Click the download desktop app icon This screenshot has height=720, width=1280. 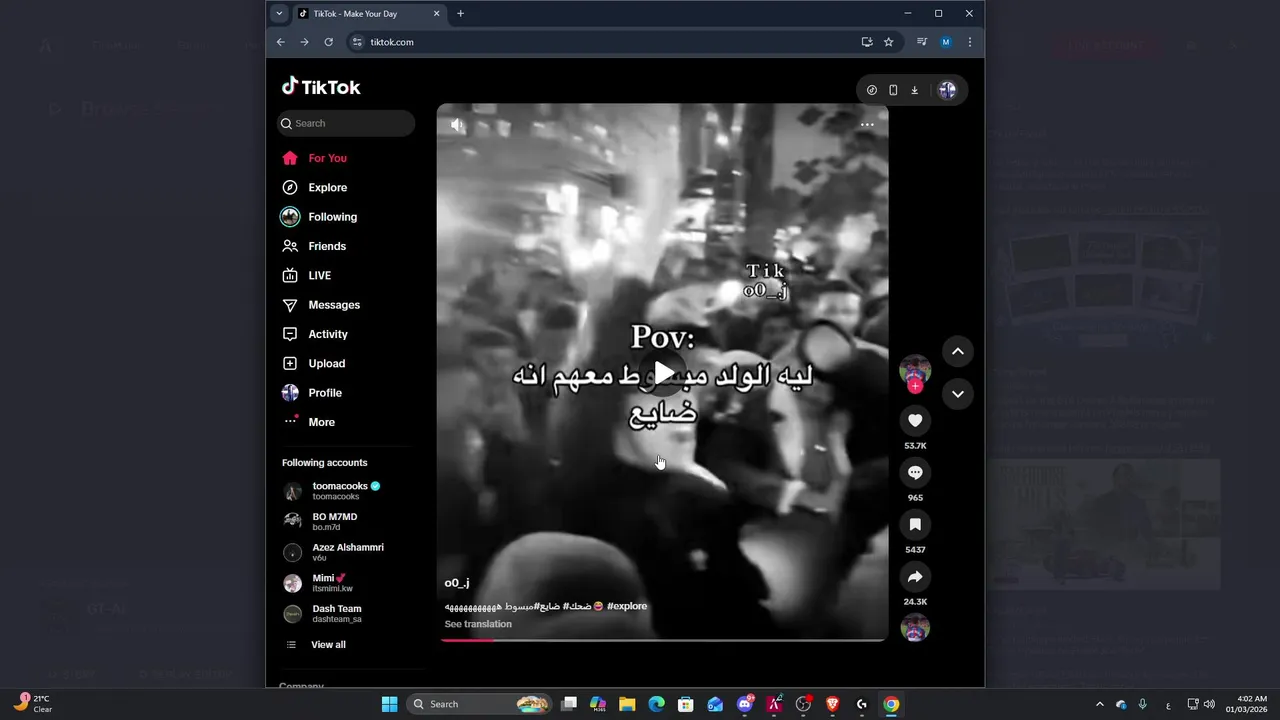click(x=914, y=90)
